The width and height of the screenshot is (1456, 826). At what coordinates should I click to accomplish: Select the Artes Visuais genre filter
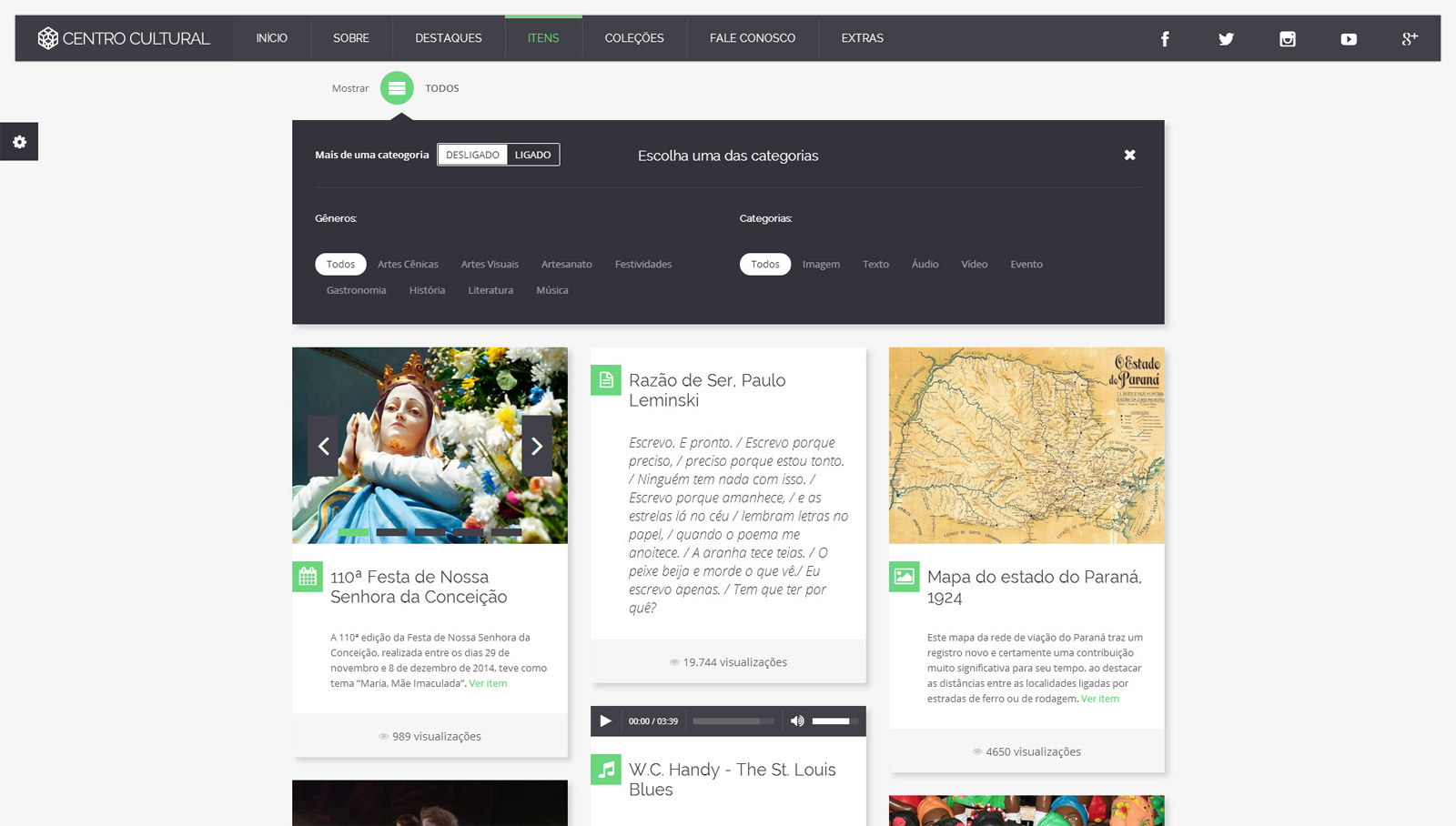coord(490,265)
